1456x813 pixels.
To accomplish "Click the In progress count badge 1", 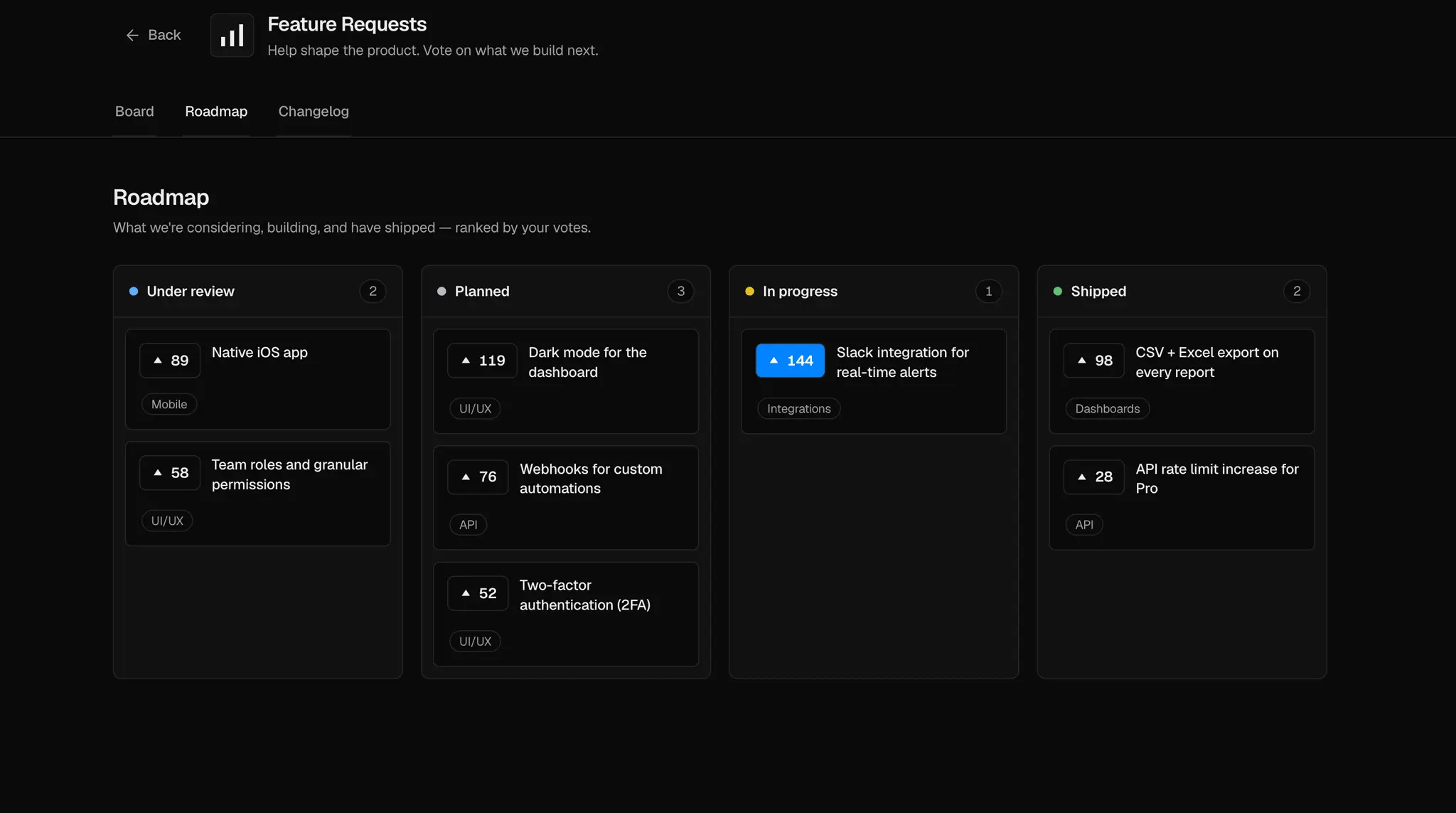I will point(988,291).
